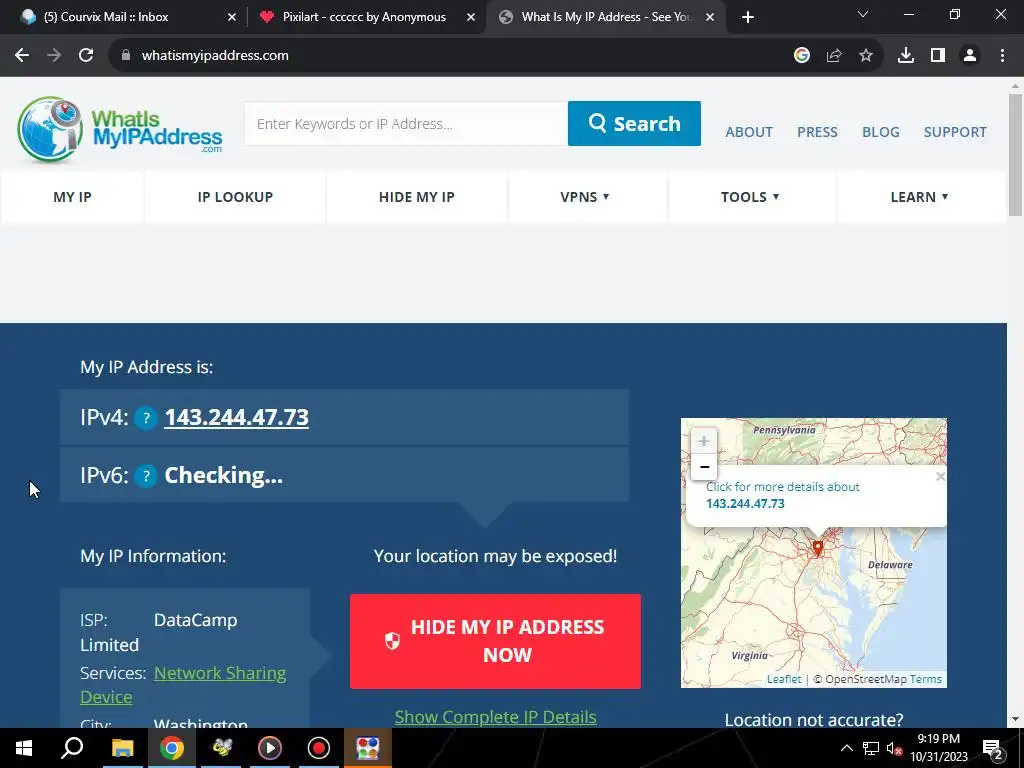Screen dimensions: 1024x768
Task: Open the PRESS link
Action: pyautogui.click(x=817, y=132)
